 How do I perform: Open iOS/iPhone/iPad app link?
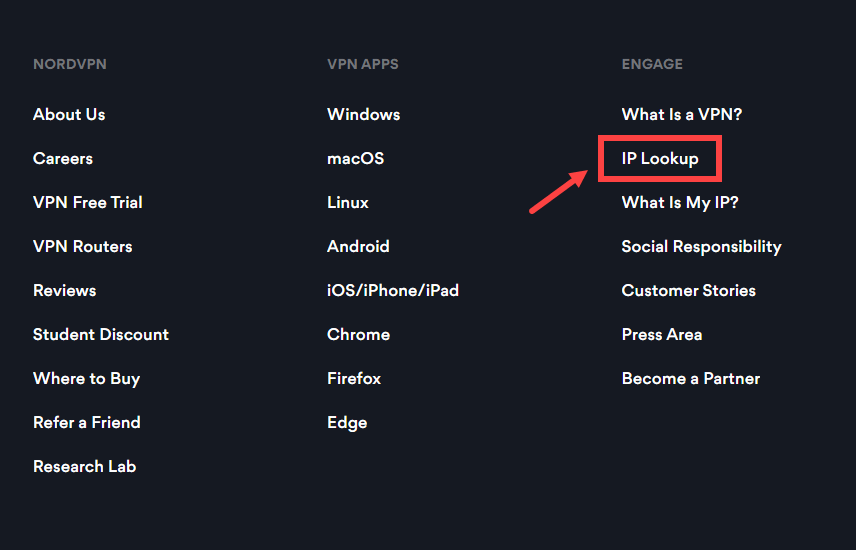click(393, 291)
